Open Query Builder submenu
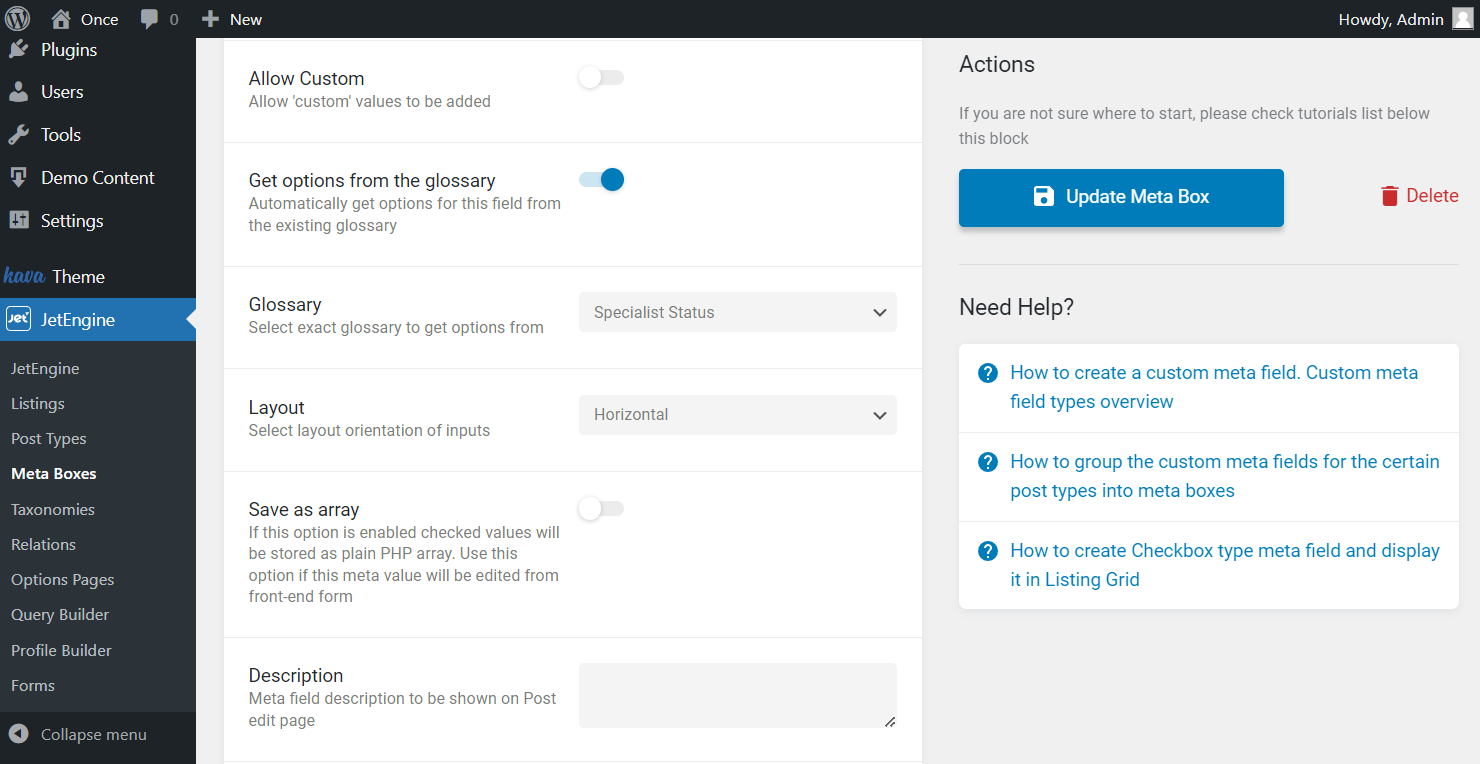This screenshot has width=1480, height=764. pyautogui.click(x=60, y=614)
